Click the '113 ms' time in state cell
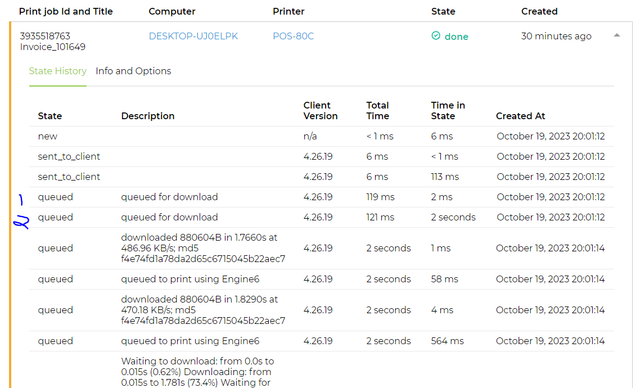640x388 pixels. (x=445, y=177)
